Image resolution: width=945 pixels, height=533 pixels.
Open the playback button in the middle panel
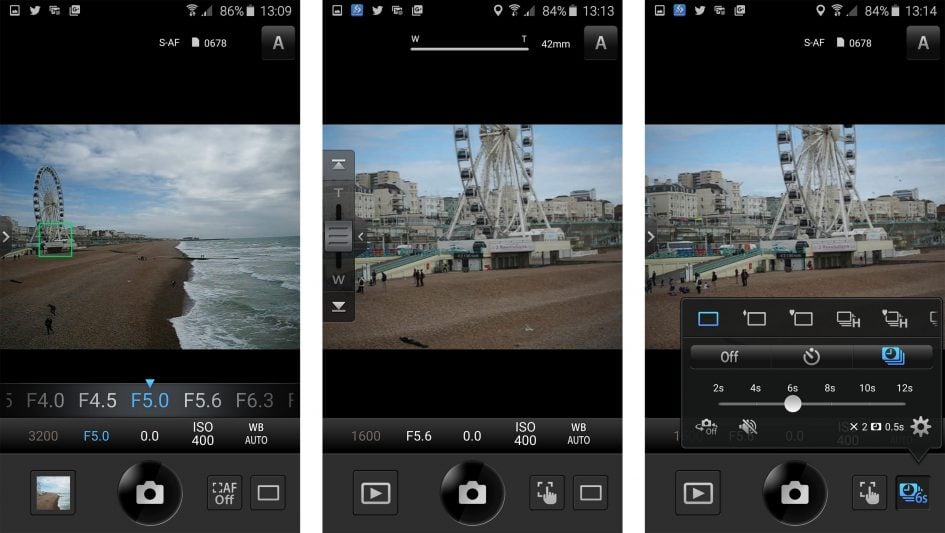point(375,492)
